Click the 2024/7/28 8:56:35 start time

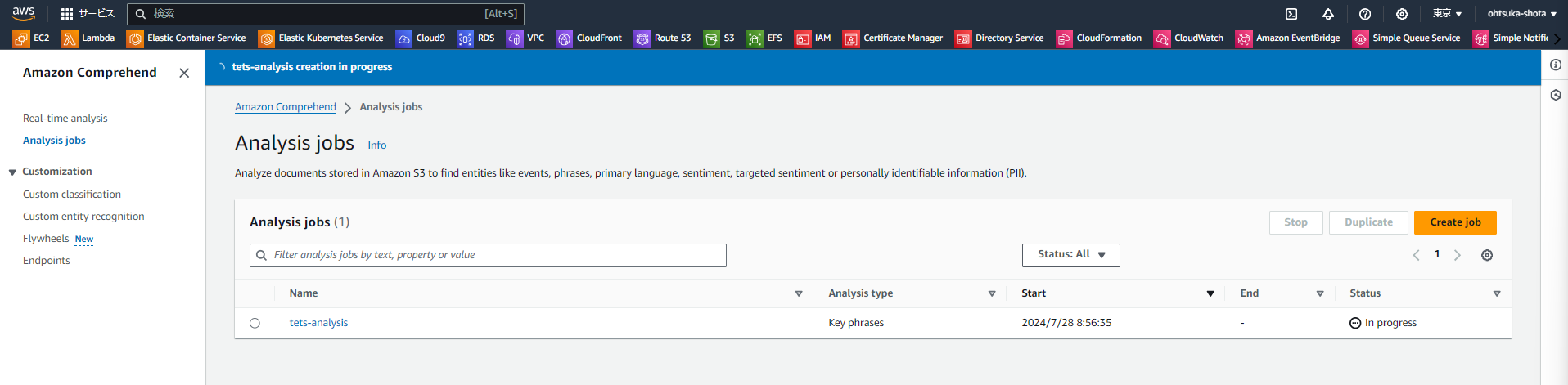click(x=1066, y=323)
